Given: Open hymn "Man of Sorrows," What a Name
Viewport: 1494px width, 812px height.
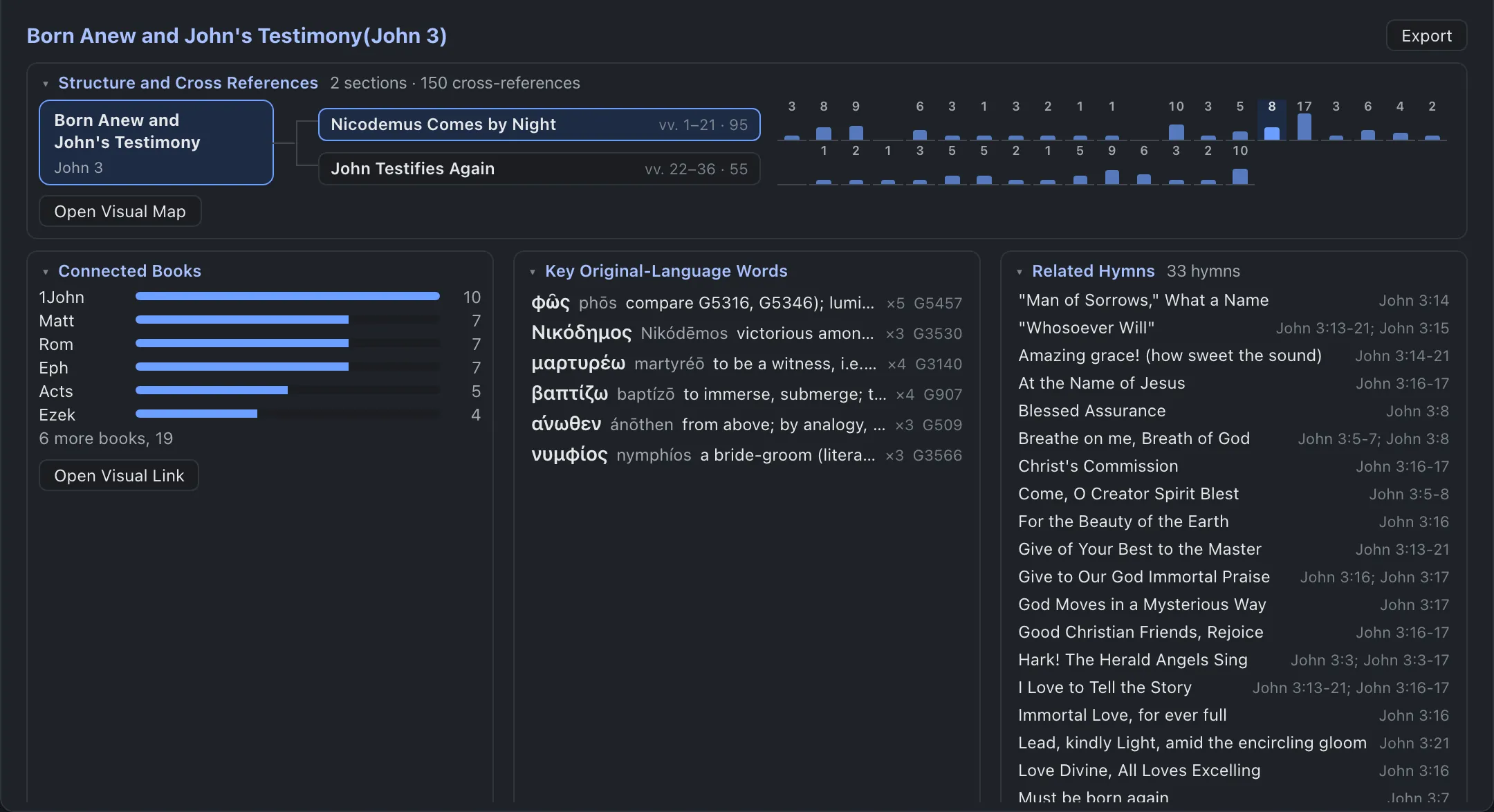Looking at the screenshot, I should (1233, 300).
